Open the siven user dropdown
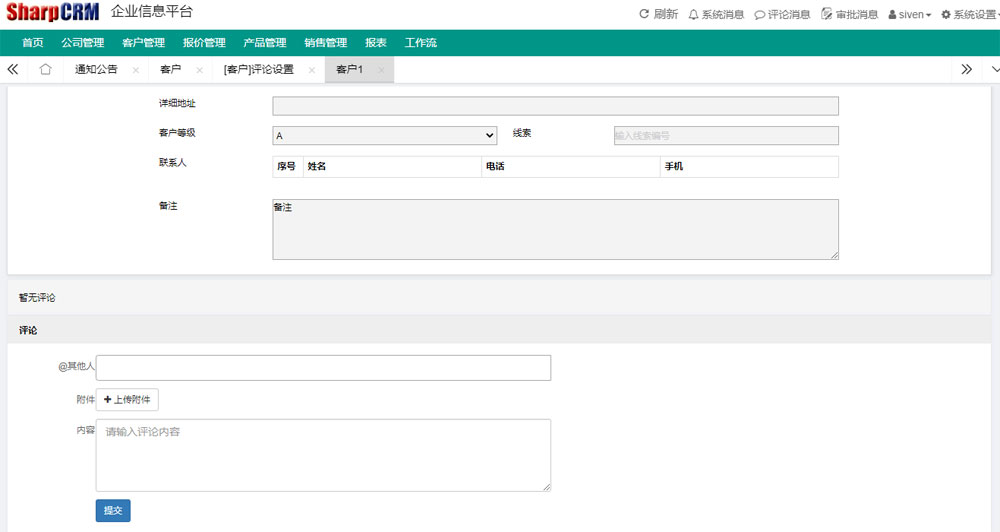 910,15
